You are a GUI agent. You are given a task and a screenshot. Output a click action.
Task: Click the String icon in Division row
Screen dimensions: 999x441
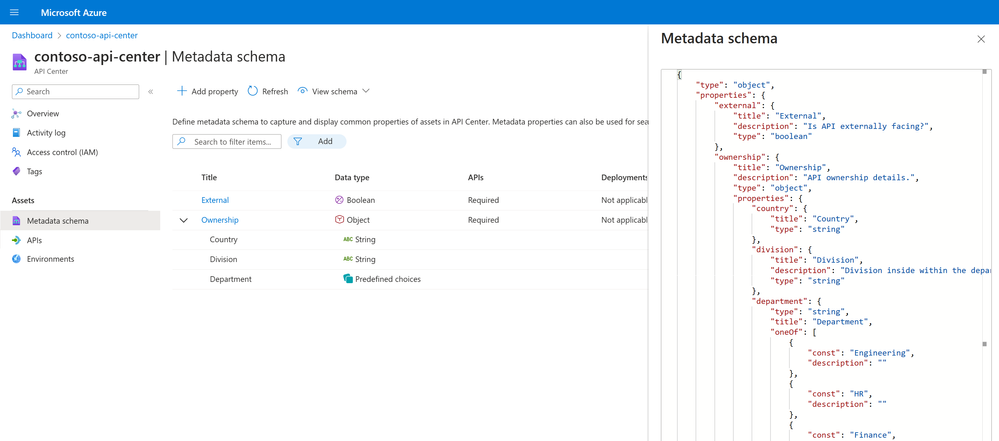348,259
